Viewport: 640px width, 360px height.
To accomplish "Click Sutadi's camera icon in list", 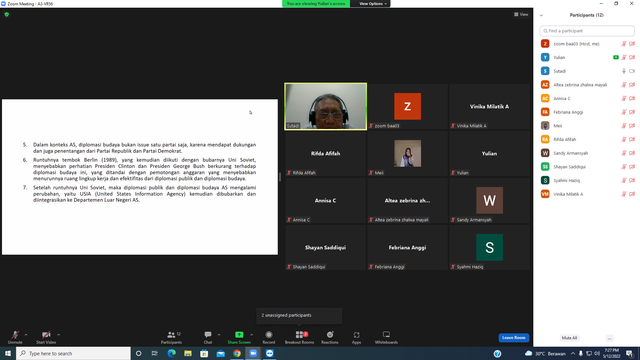I will [632, 71].
